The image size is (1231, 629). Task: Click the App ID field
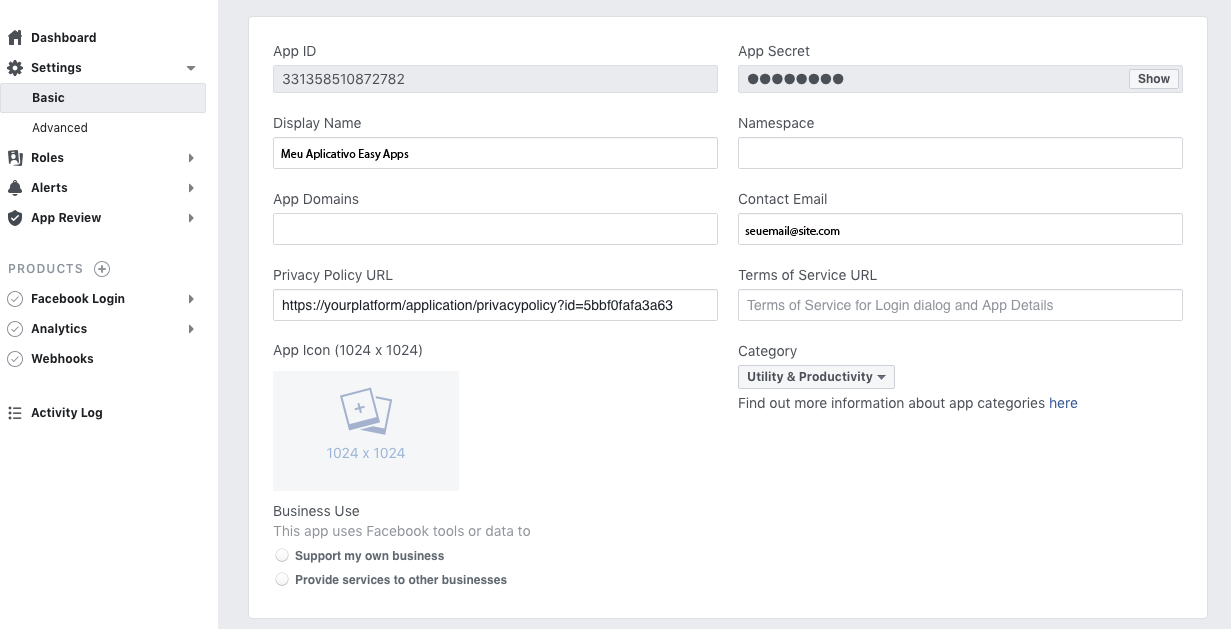pos(495,79)
